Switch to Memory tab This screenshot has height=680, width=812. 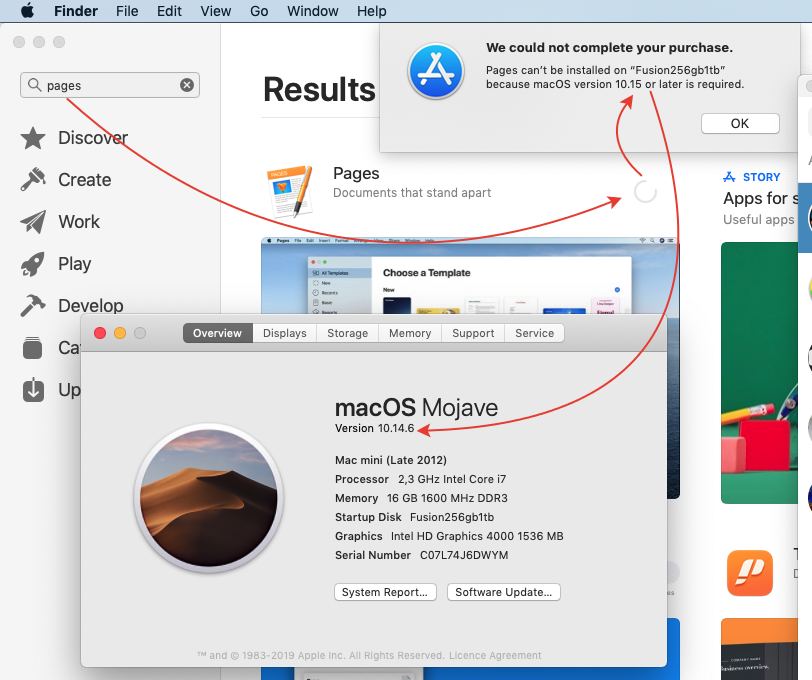pos(410,333)
